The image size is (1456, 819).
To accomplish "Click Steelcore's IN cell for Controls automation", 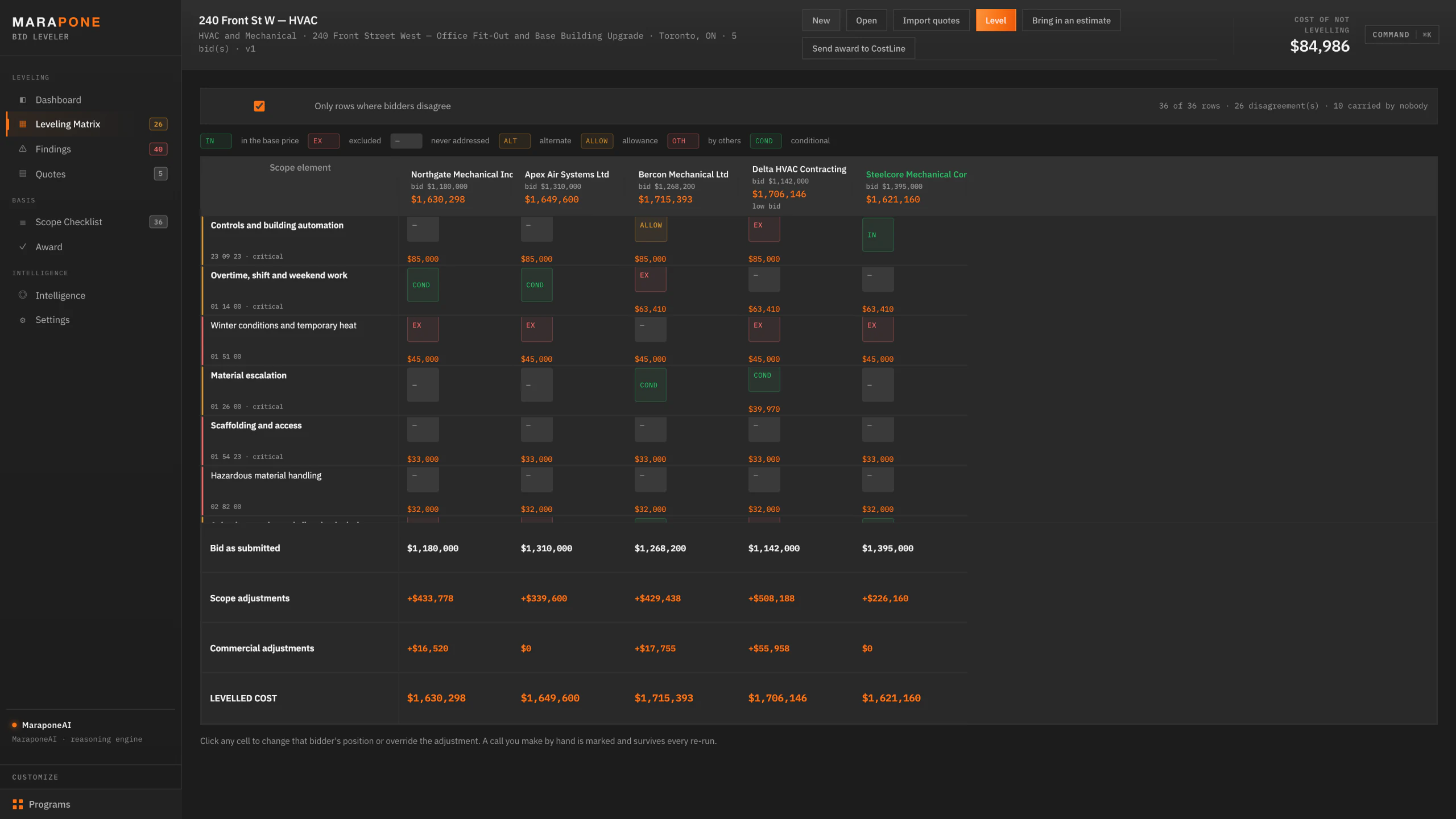I will [x=878, y=235].
